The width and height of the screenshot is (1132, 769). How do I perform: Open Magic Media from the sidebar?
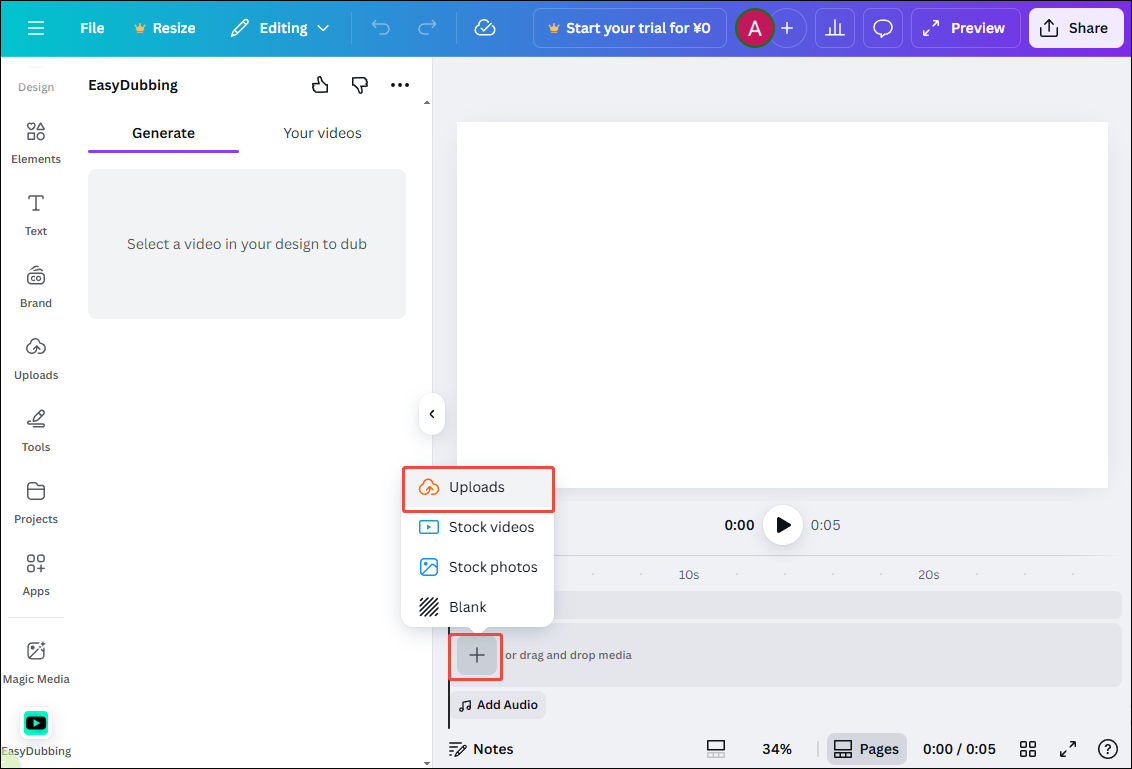[x=35, y=660]
